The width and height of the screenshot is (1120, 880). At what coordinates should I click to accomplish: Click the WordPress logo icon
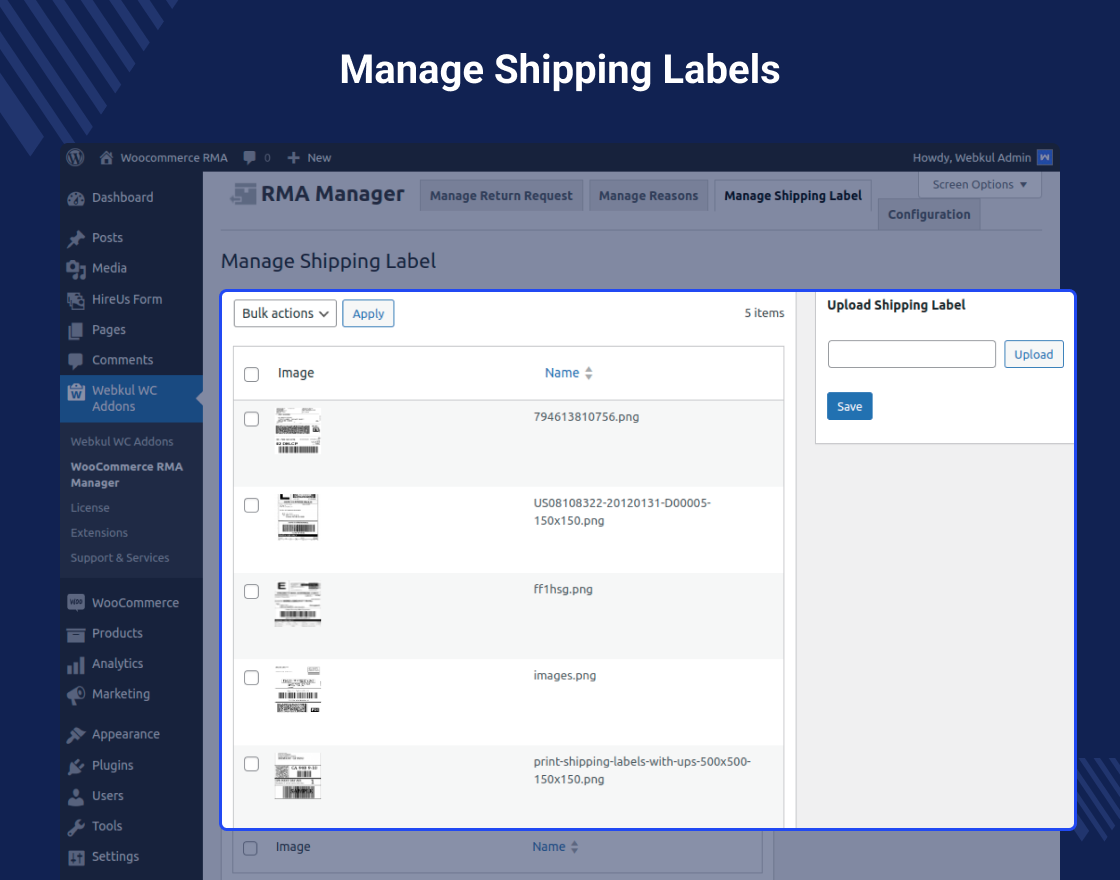75,157
